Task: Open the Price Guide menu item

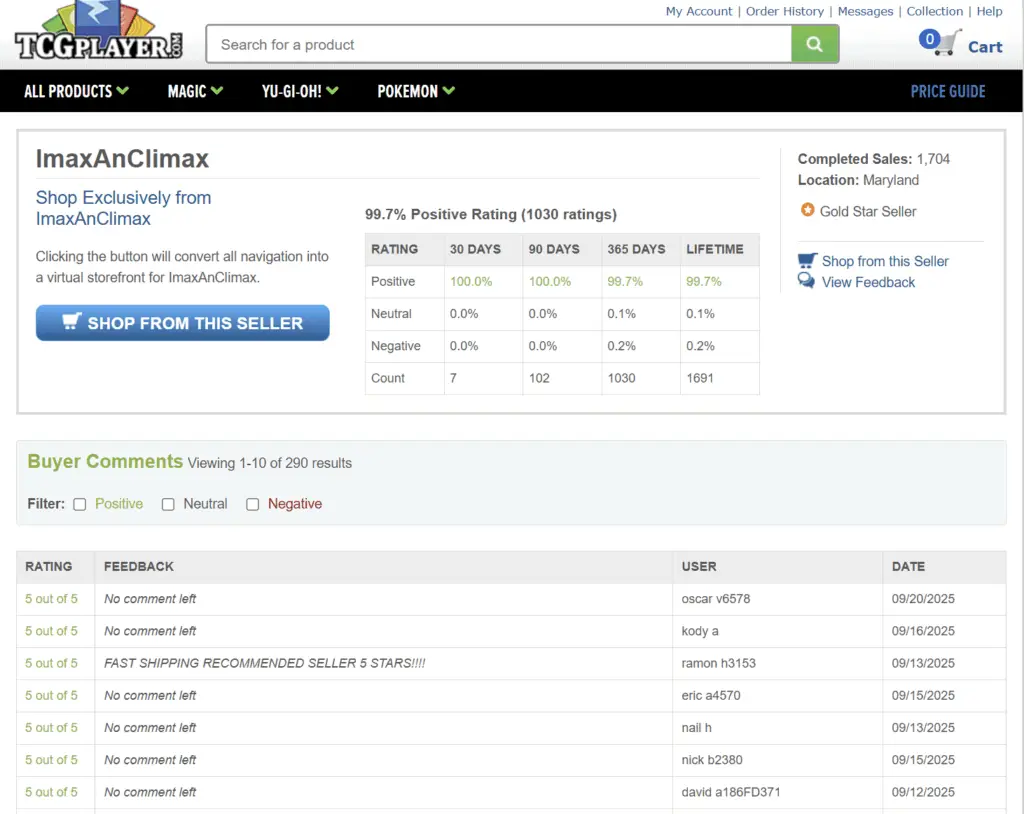Action: click(947, 91)
